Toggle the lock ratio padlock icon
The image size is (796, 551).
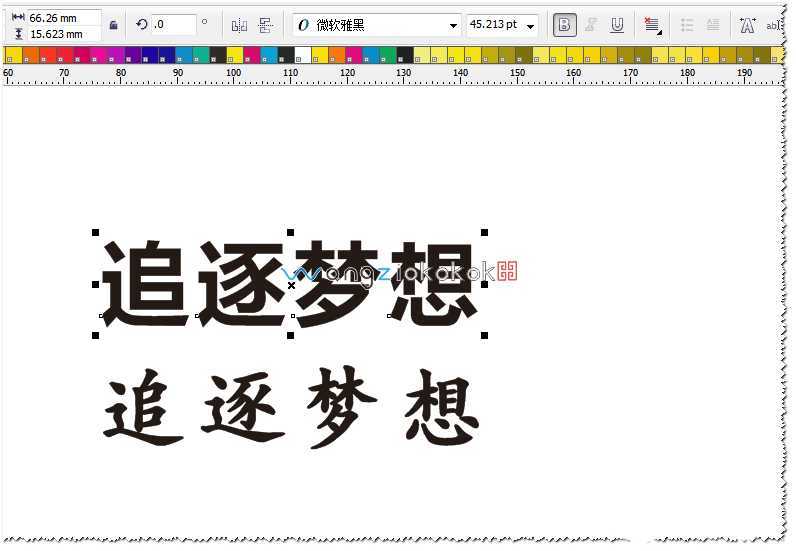113,25
